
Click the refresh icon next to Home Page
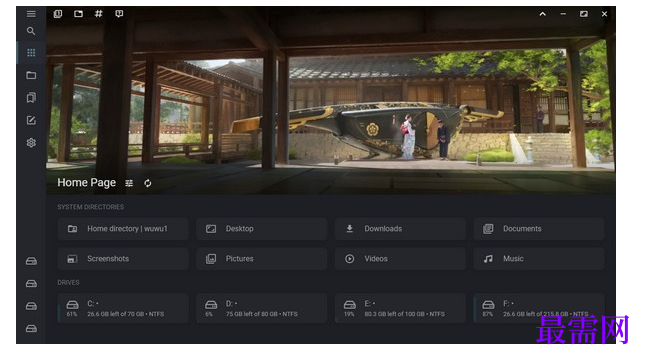coord(148,183)
